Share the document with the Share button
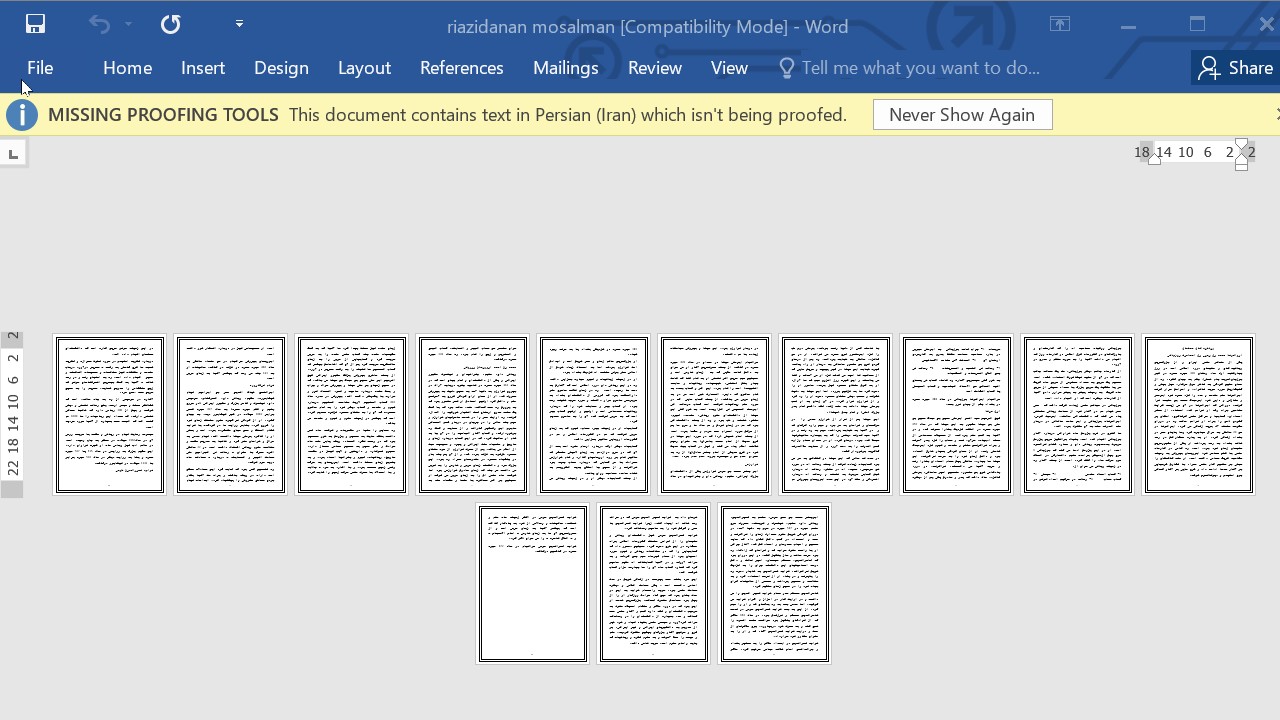The width and height of the screenshot is (1280, 720). [1236, 68]
